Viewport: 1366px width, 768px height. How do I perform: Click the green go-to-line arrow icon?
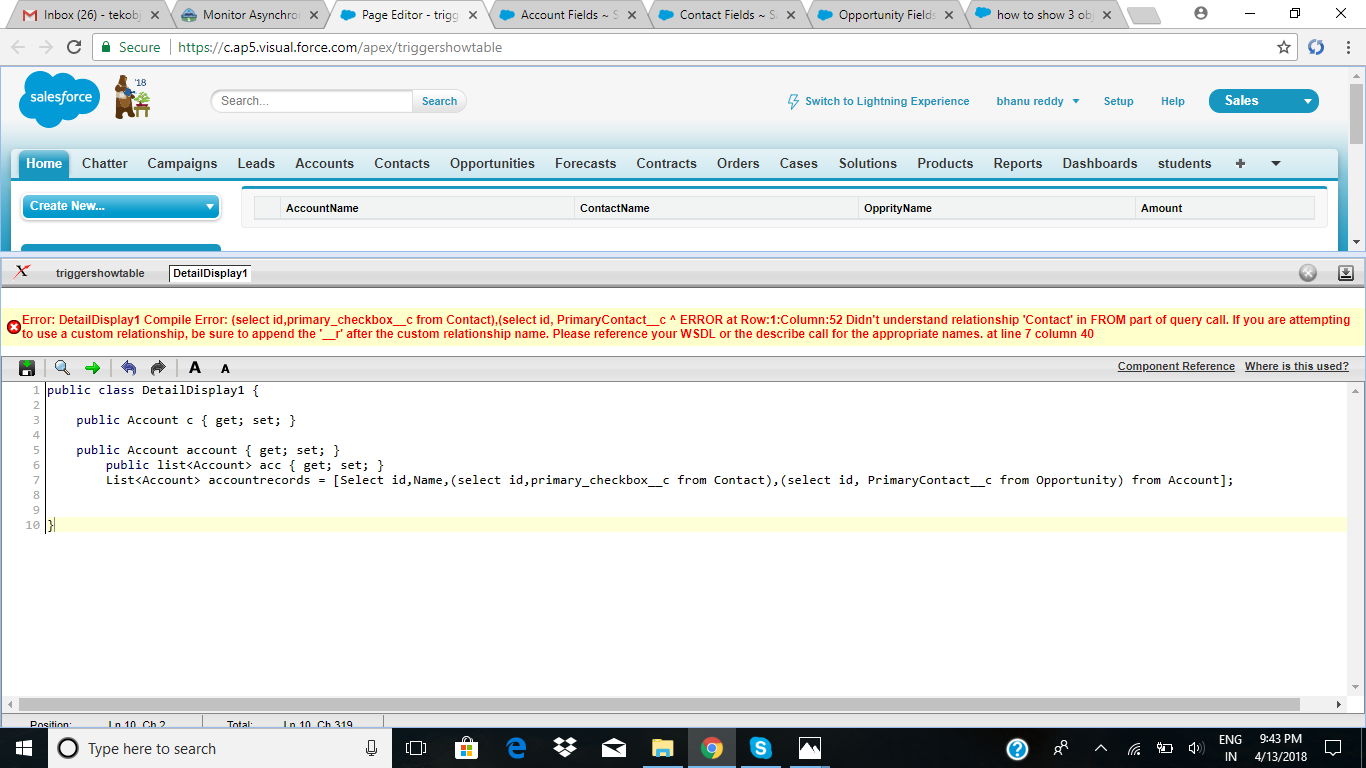point(92,368)
